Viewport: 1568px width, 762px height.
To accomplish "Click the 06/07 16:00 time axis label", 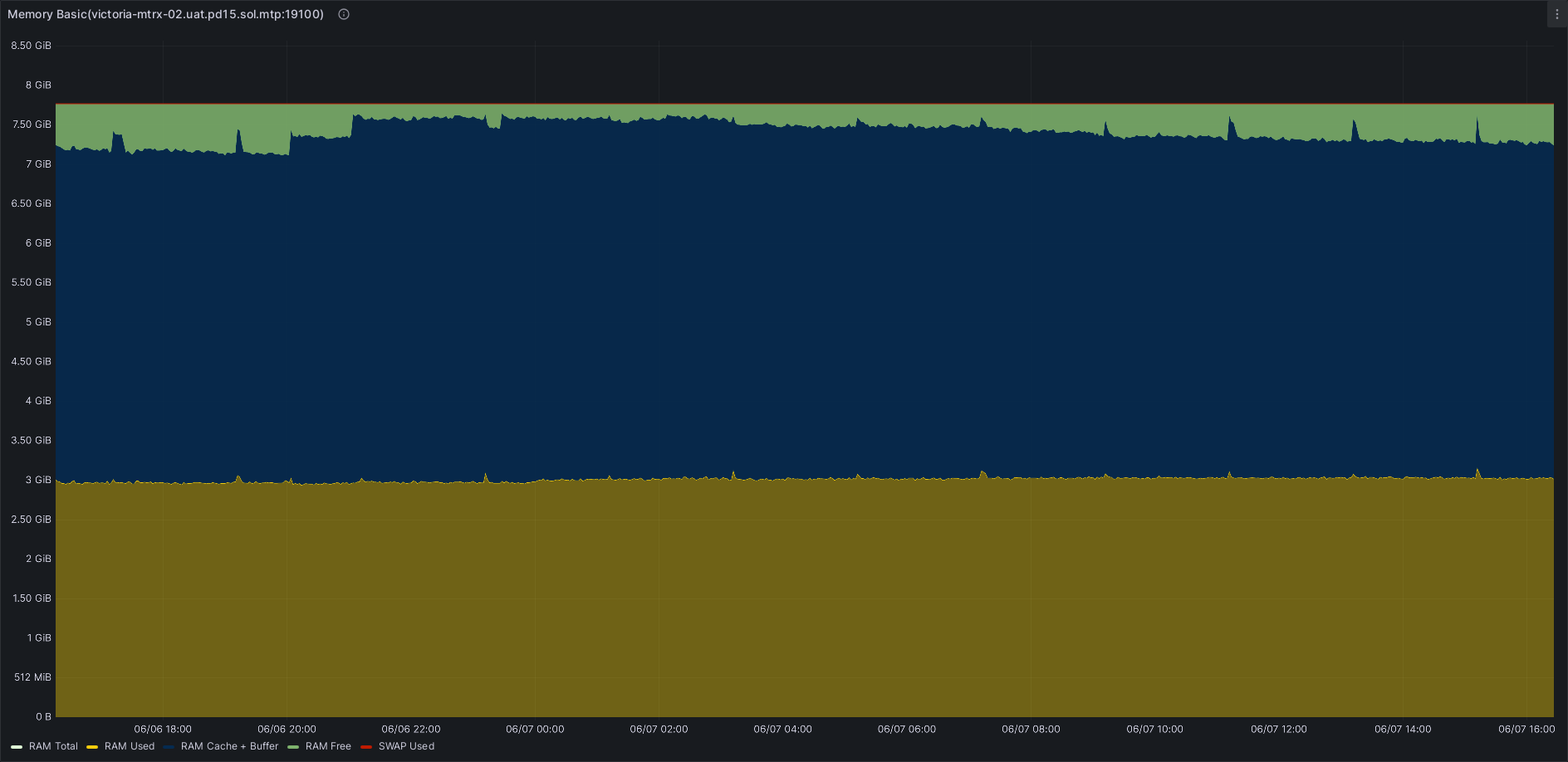I will click(x=1526, y=729).
